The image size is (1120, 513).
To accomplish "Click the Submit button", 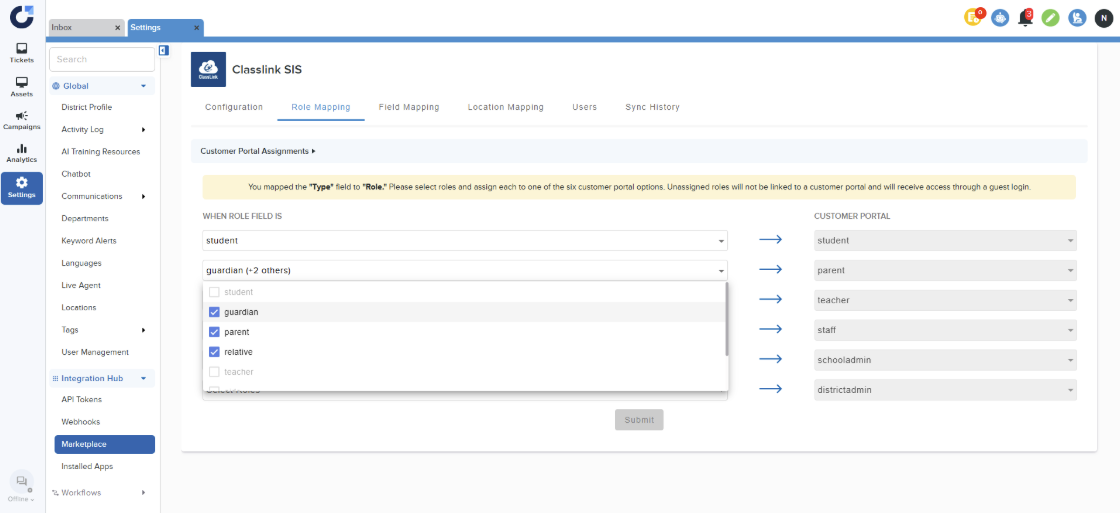I will 639,420.
